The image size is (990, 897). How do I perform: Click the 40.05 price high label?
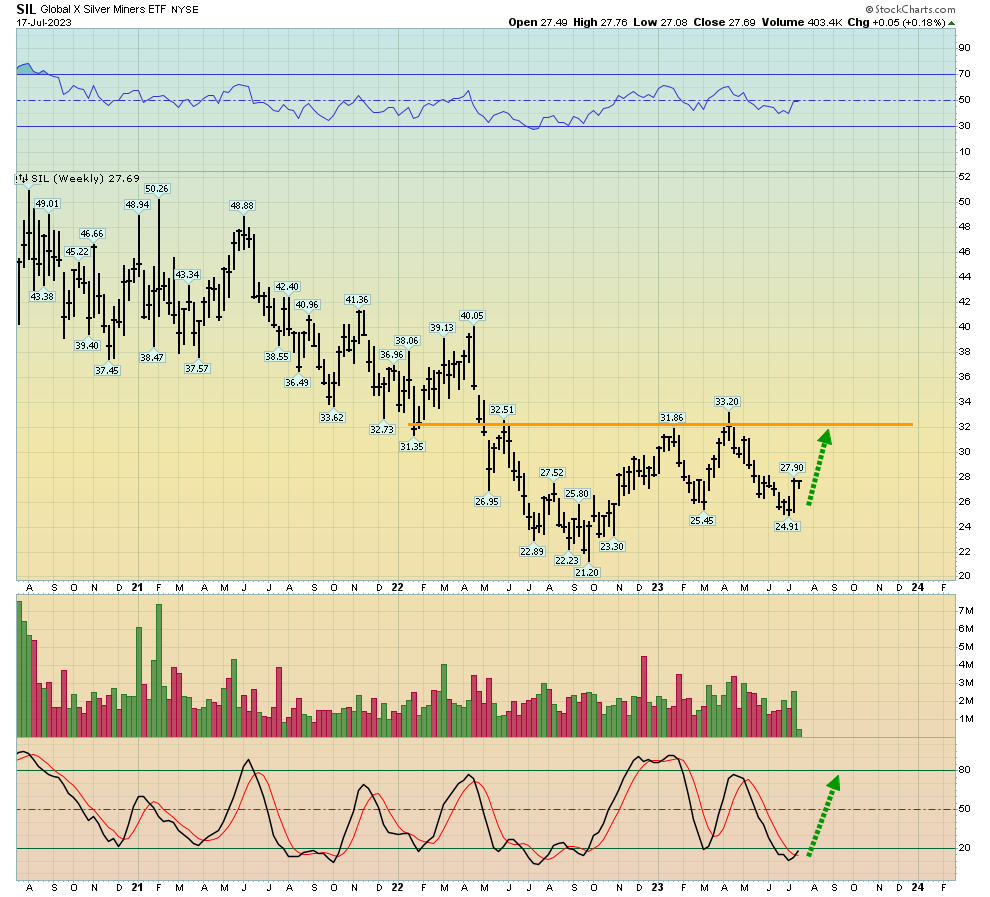pyautogui.click(x=472, y=316)
